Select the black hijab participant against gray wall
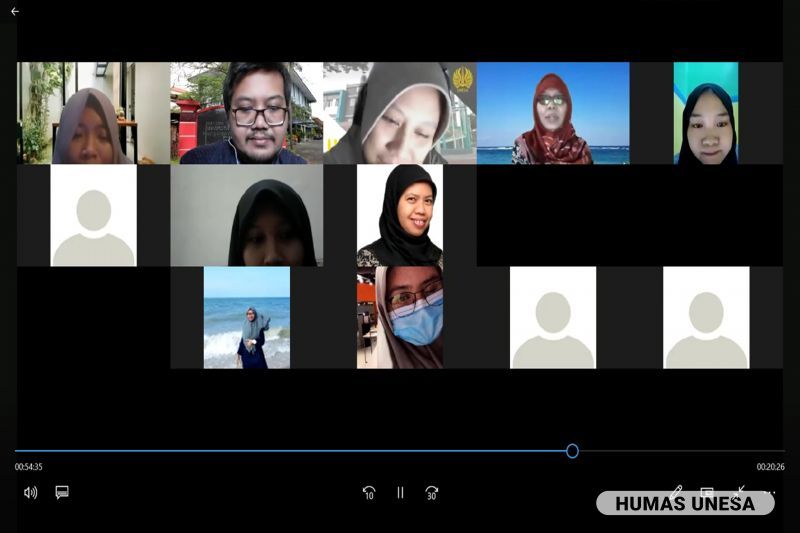800x533 pixels. (x=247, y=215)
